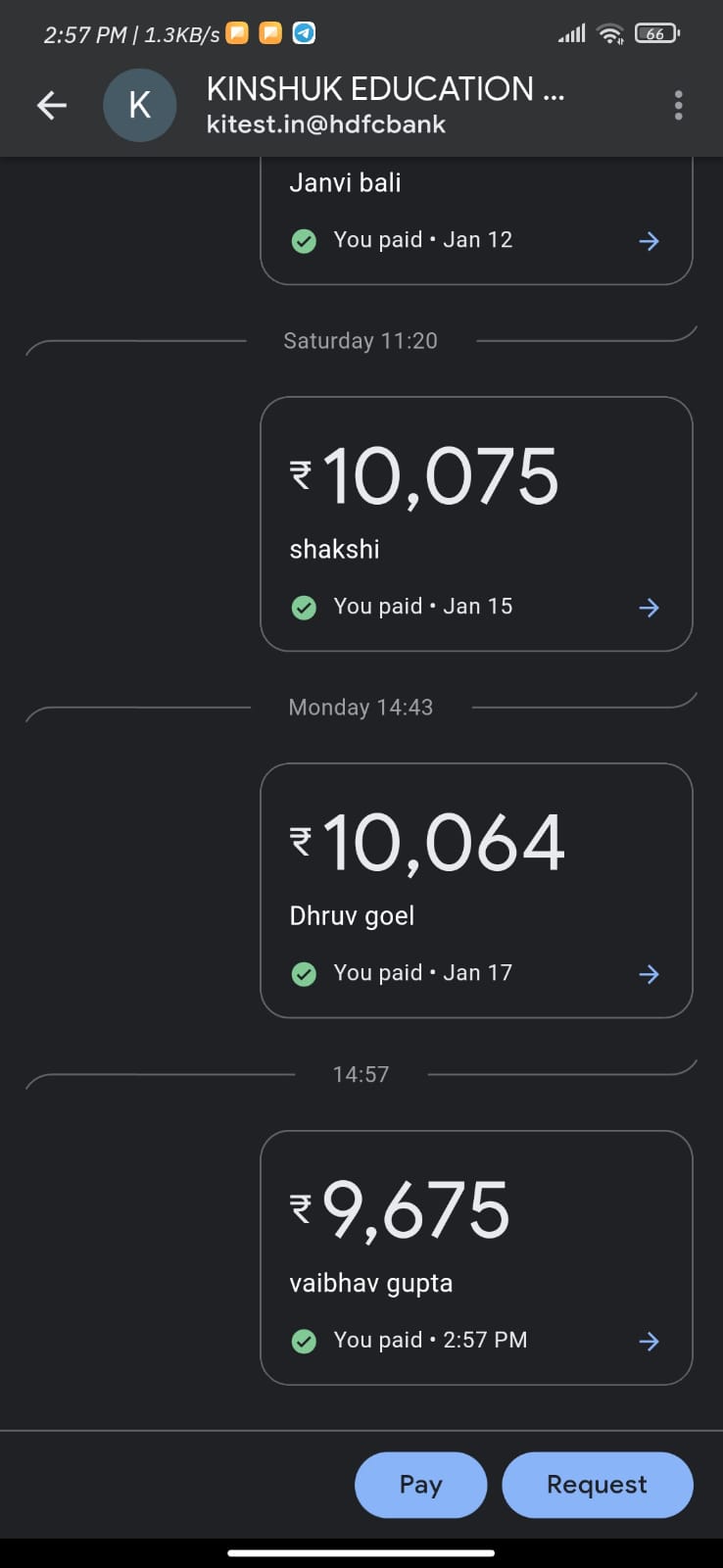723x1568 pixels.
Task: Open shakshi payment details arrow
Action: (649, 608)
